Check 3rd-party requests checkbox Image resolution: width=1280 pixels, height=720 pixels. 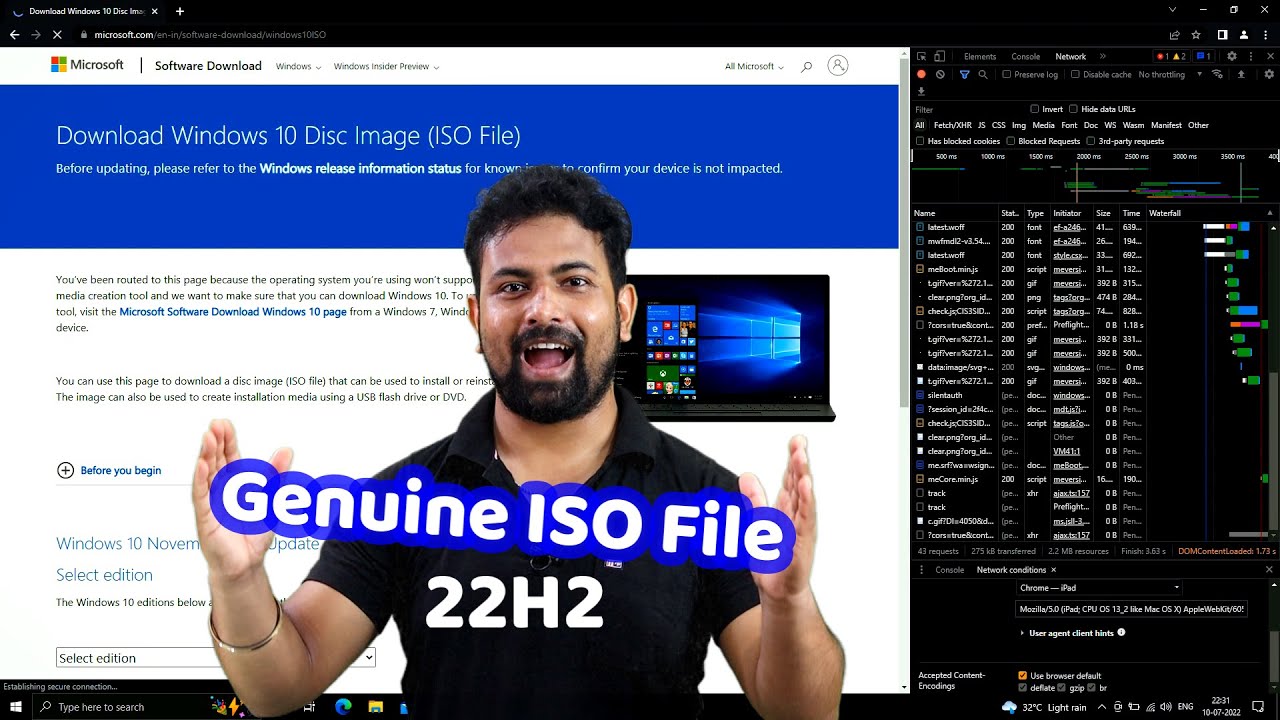(1091, 141)
